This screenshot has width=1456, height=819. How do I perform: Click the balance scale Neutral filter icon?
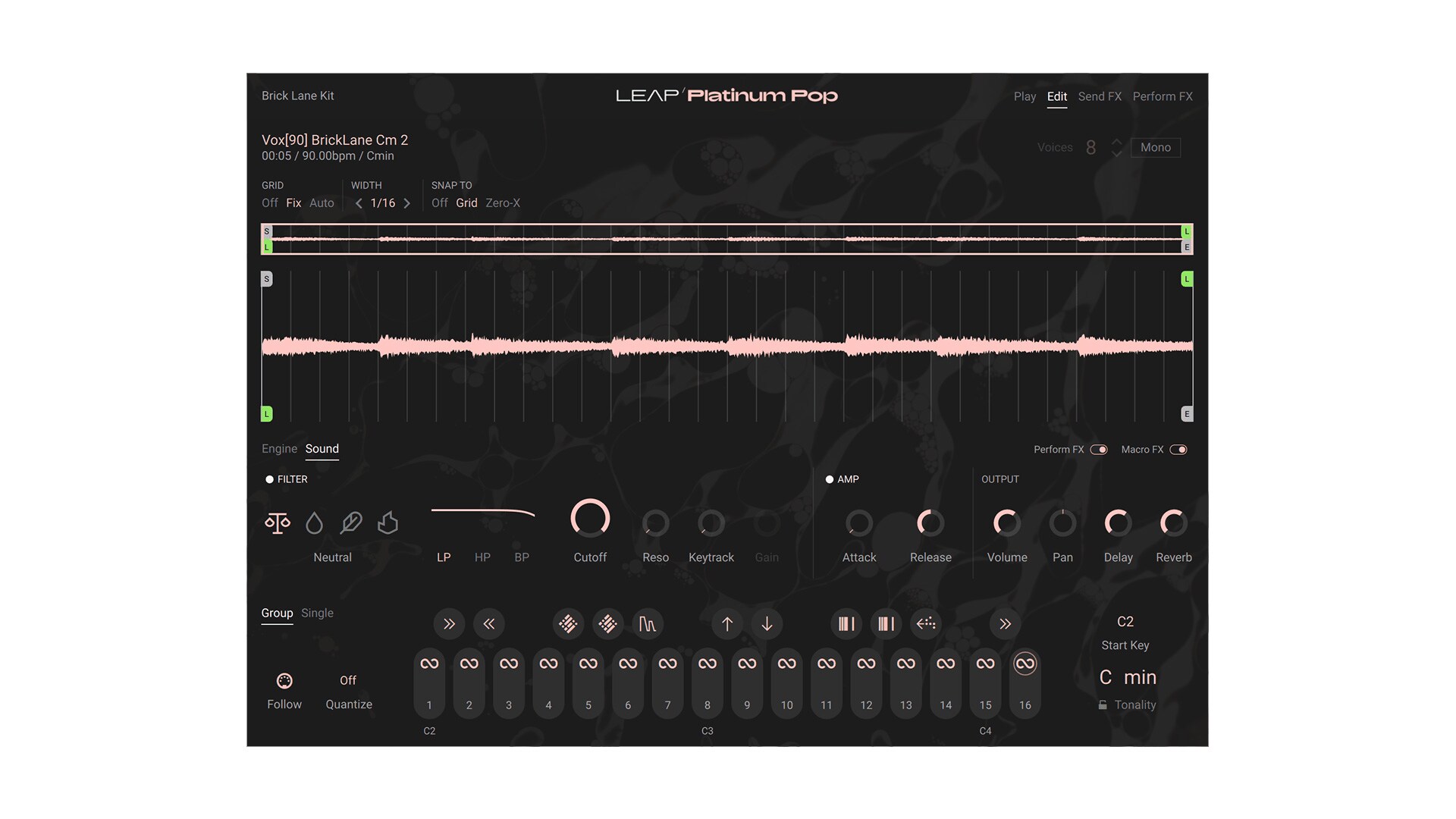click(278, 523)
